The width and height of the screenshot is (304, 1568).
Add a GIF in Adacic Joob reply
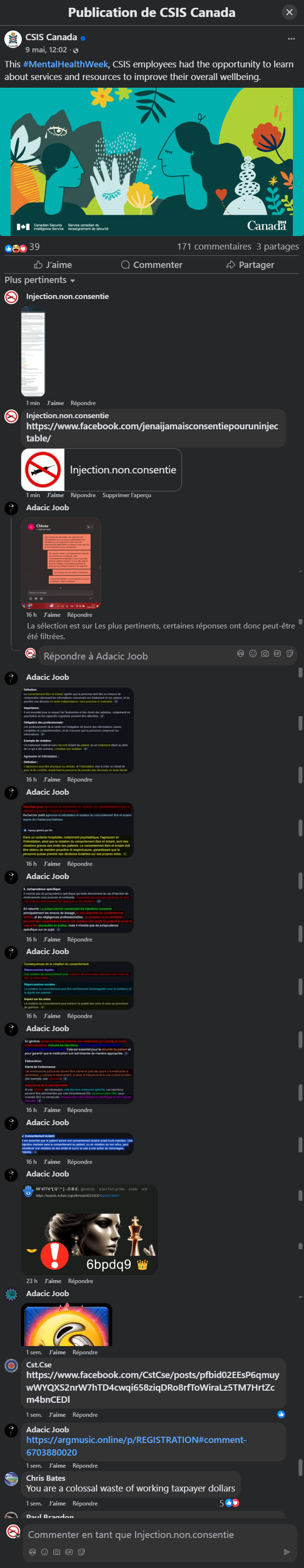(277, 654)
